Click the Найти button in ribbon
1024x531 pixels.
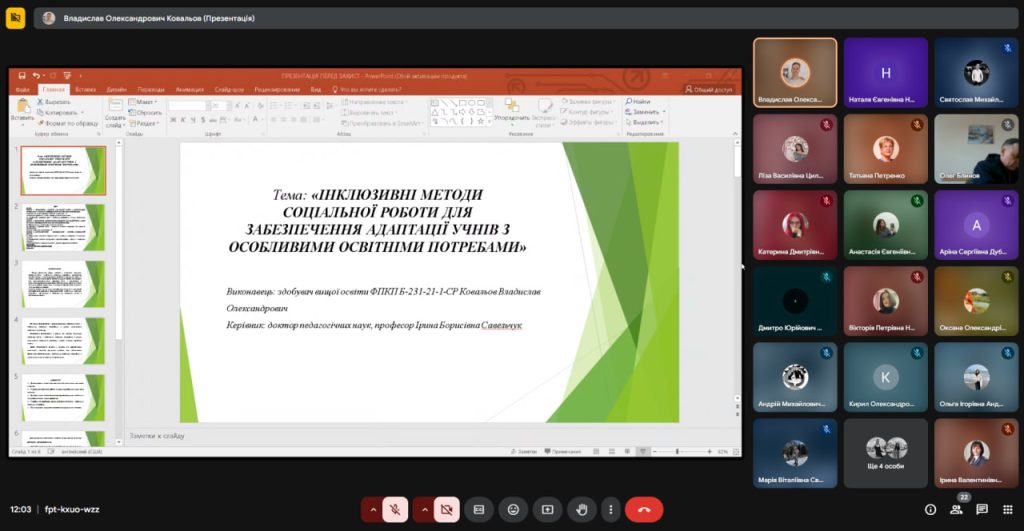coord(638,101)
